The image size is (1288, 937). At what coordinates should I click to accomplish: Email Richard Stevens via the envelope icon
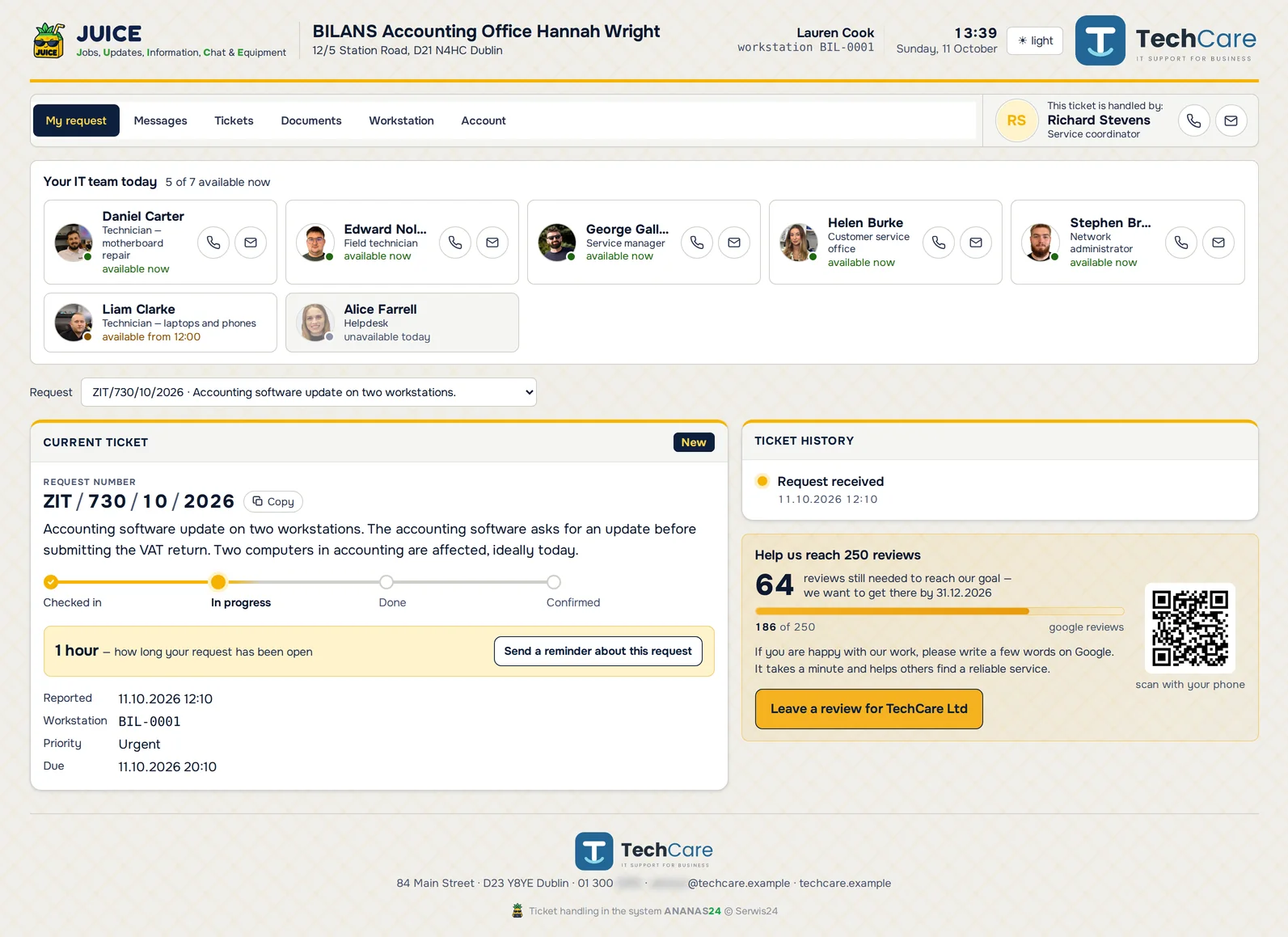point(1231,120)
